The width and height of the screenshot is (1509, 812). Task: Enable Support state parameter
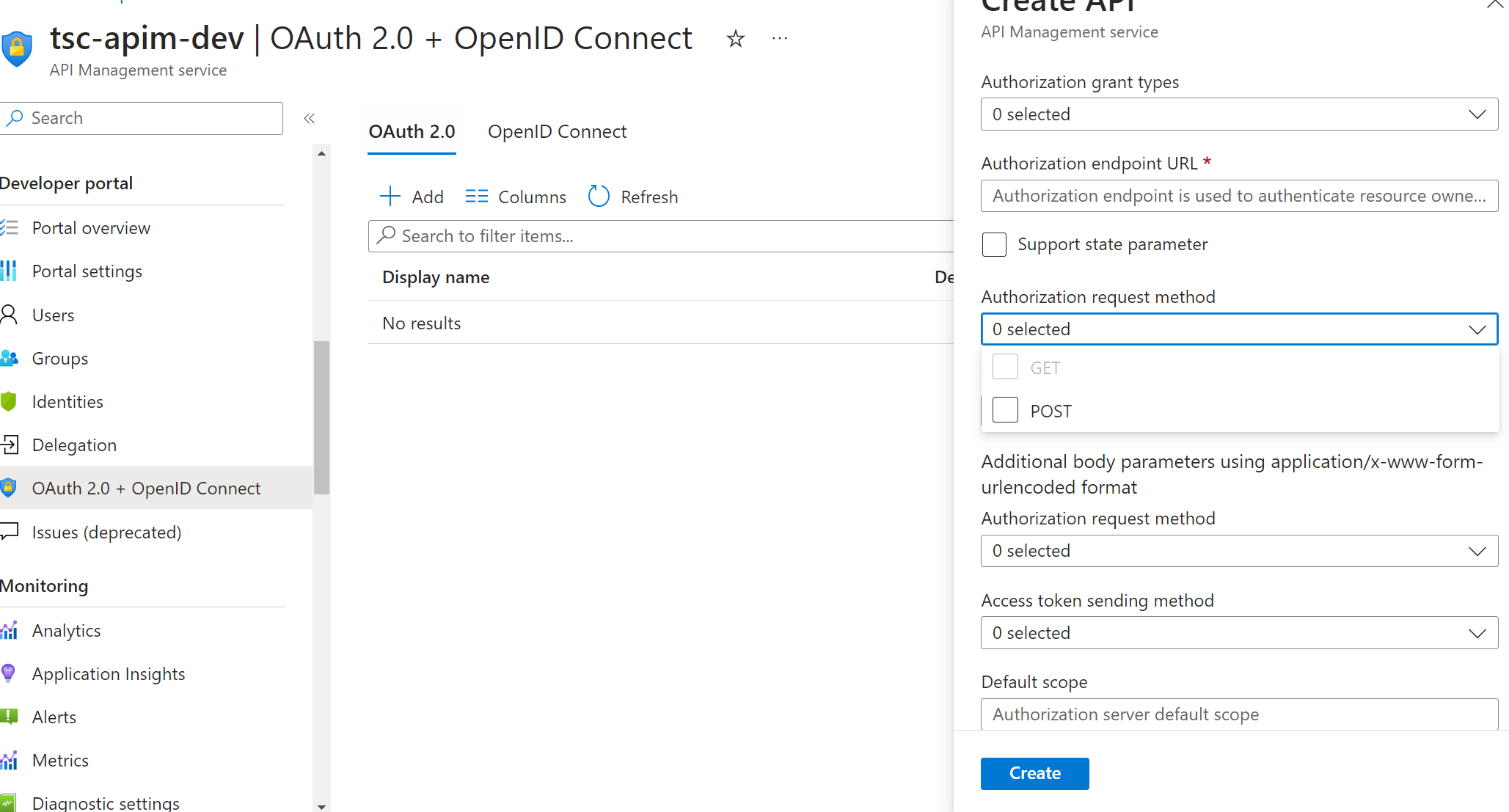tap(994, 244)
